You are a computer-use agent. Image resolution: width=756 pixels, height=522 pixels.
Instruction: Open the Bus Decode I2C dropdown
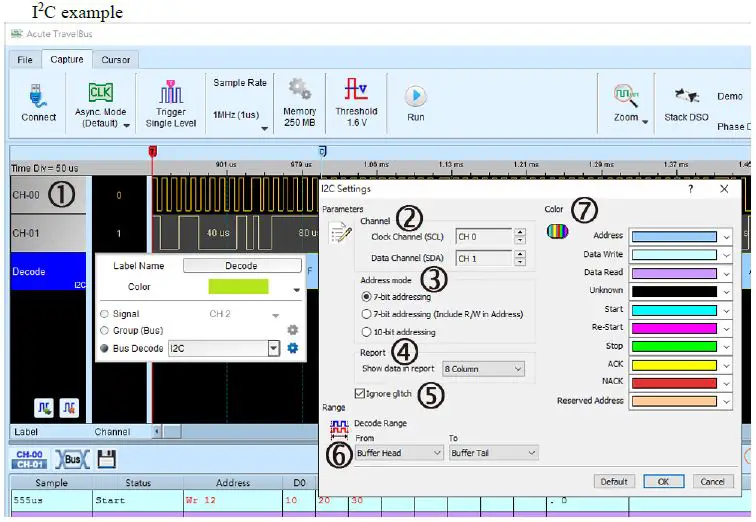click(x=273, y=348)
